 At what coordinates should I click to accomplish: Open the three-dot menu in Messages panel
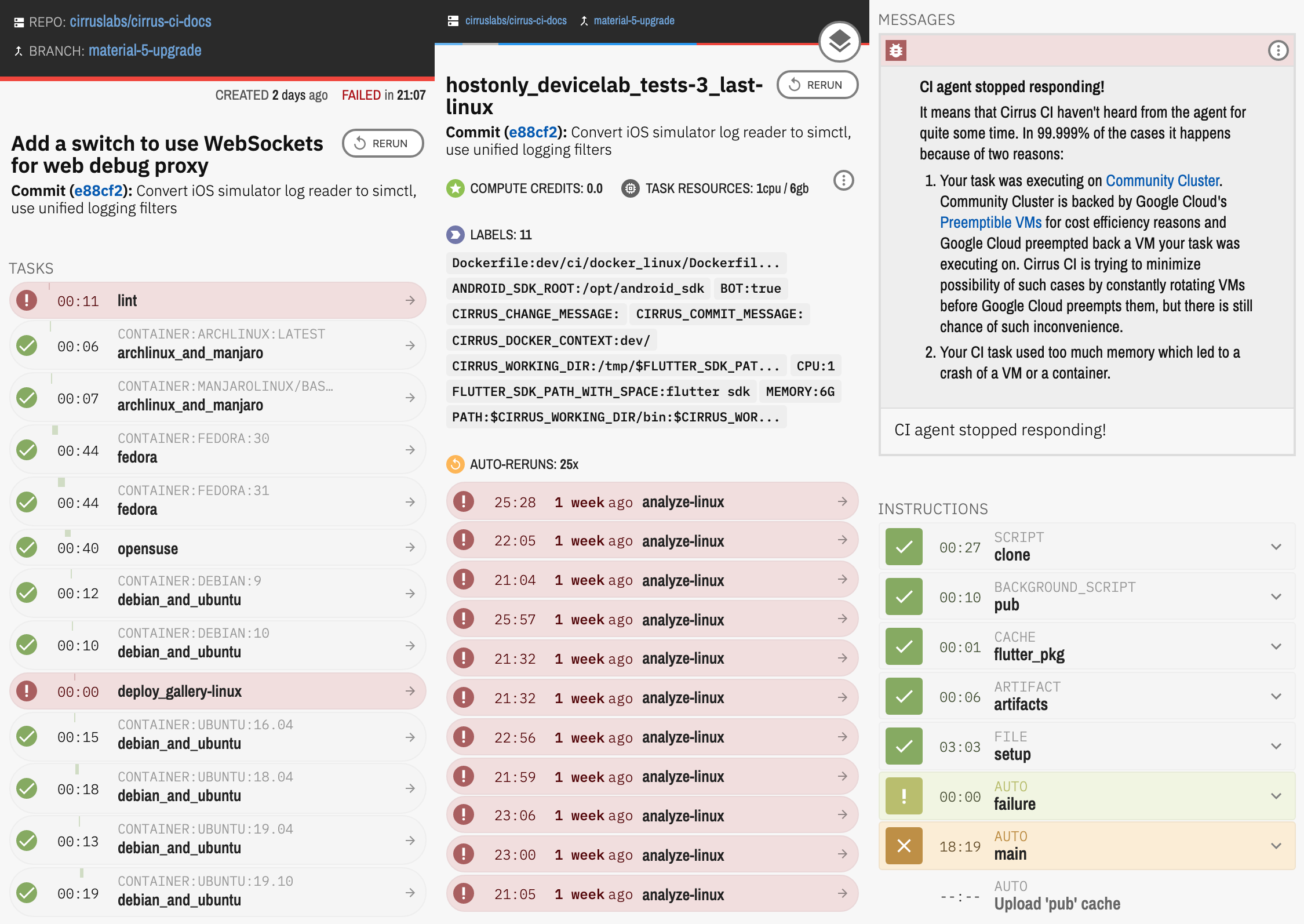tap(1277, 50)
